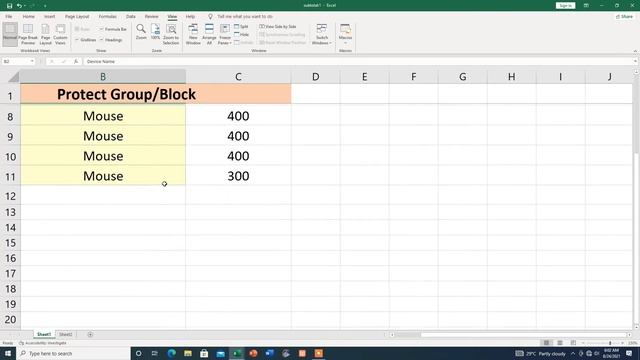Screen dimensions: 640x360
Task: Switch to Page Layout in status bar
Action: (560, 343)
